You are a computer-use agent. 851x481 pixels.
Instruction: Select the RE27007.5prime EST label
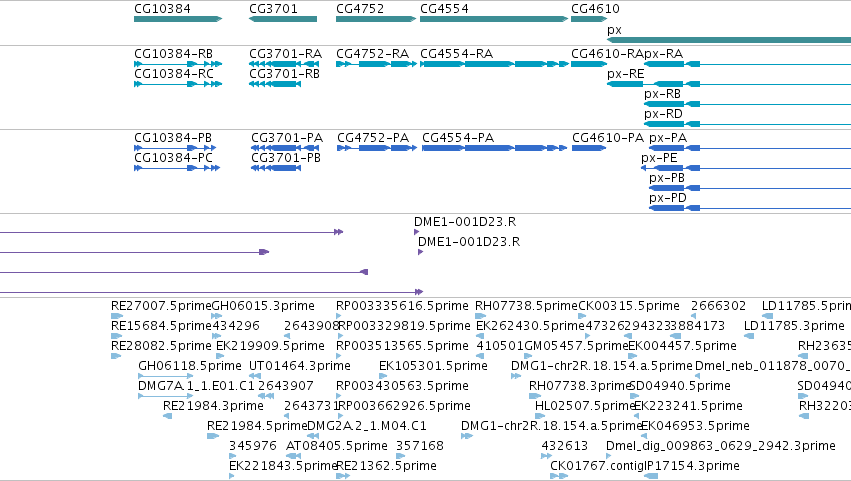[x=161, y=306]
